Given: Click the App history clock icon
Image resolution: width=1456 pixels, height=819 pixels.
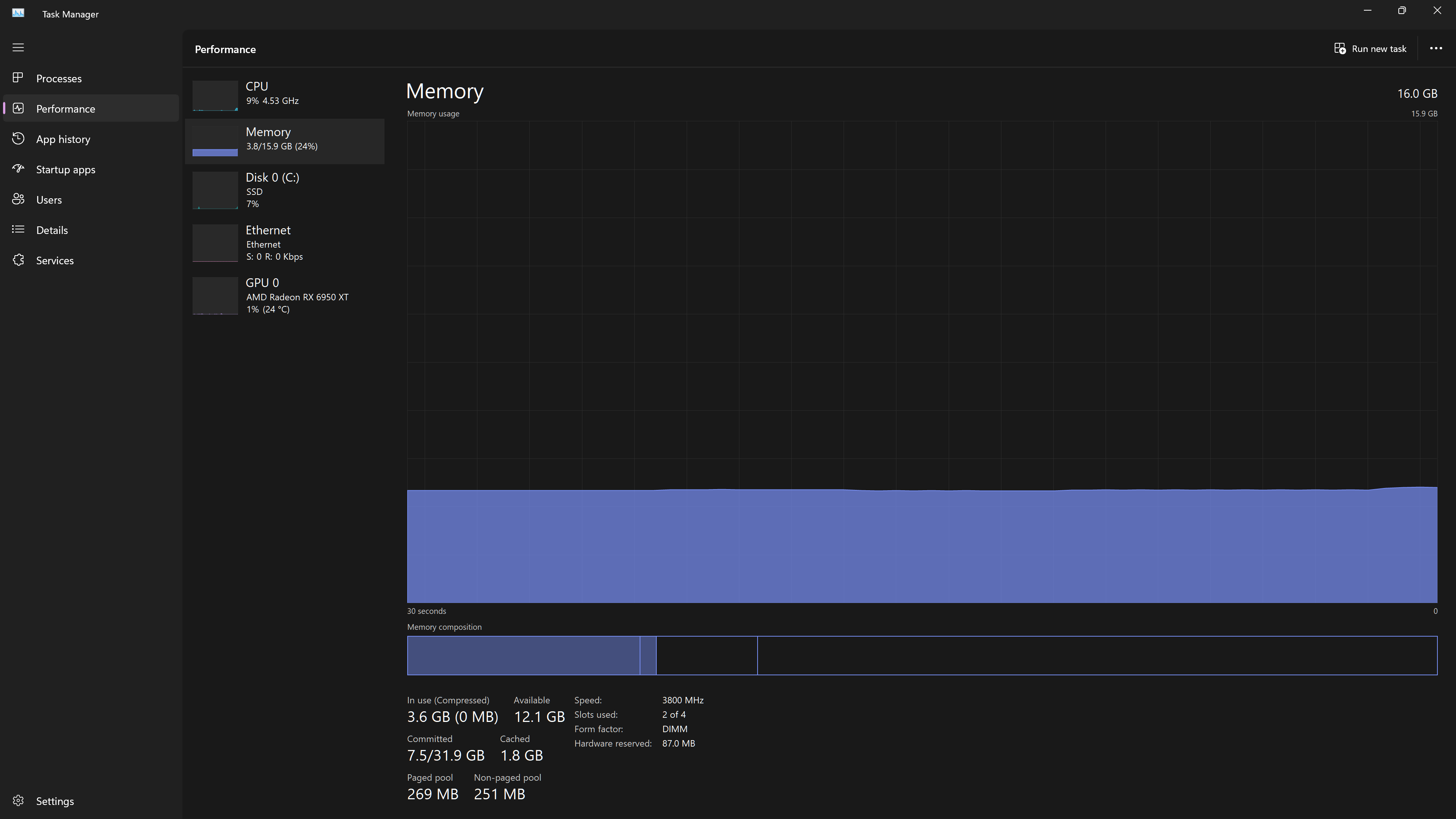Looking at the screenshot, I should (18, 138).
